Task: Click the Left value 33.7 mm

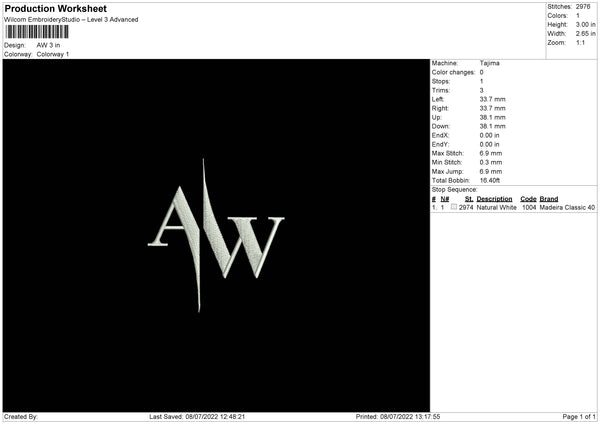Action: (492, 99)
